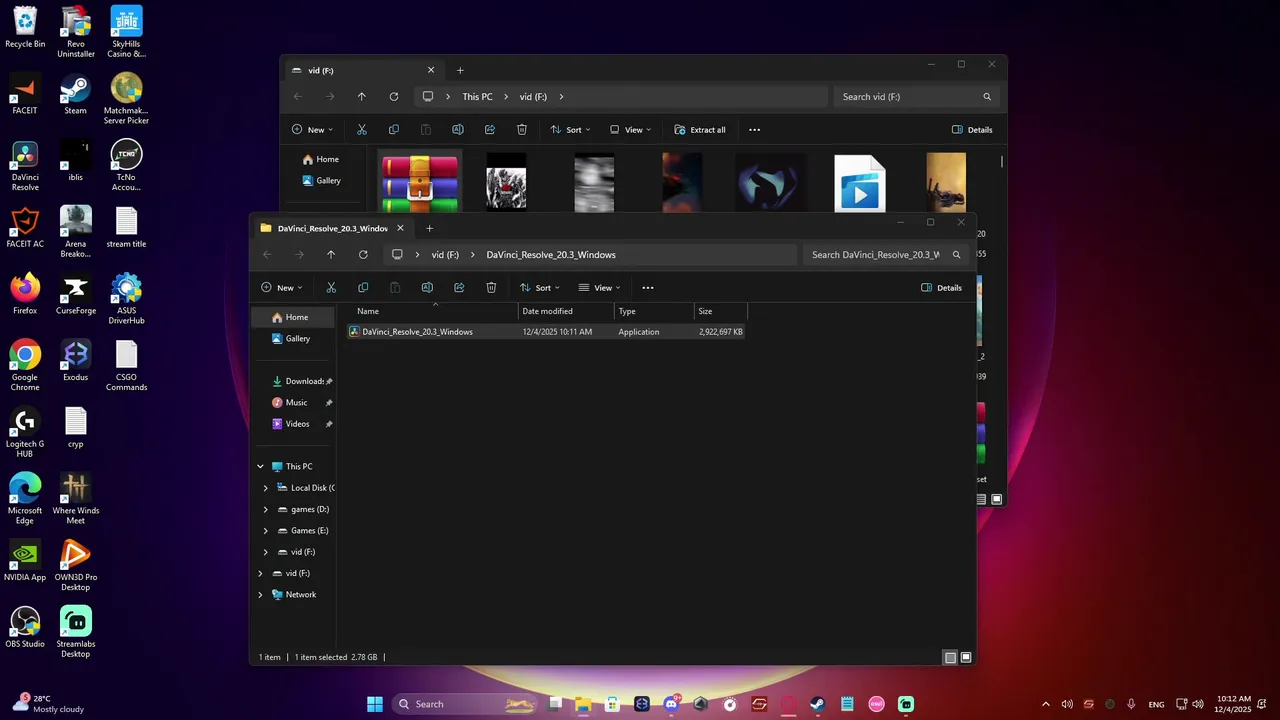
Task: Add new tab in DaVinci_Resolve_20.3_Windows window
Action: 430,228
